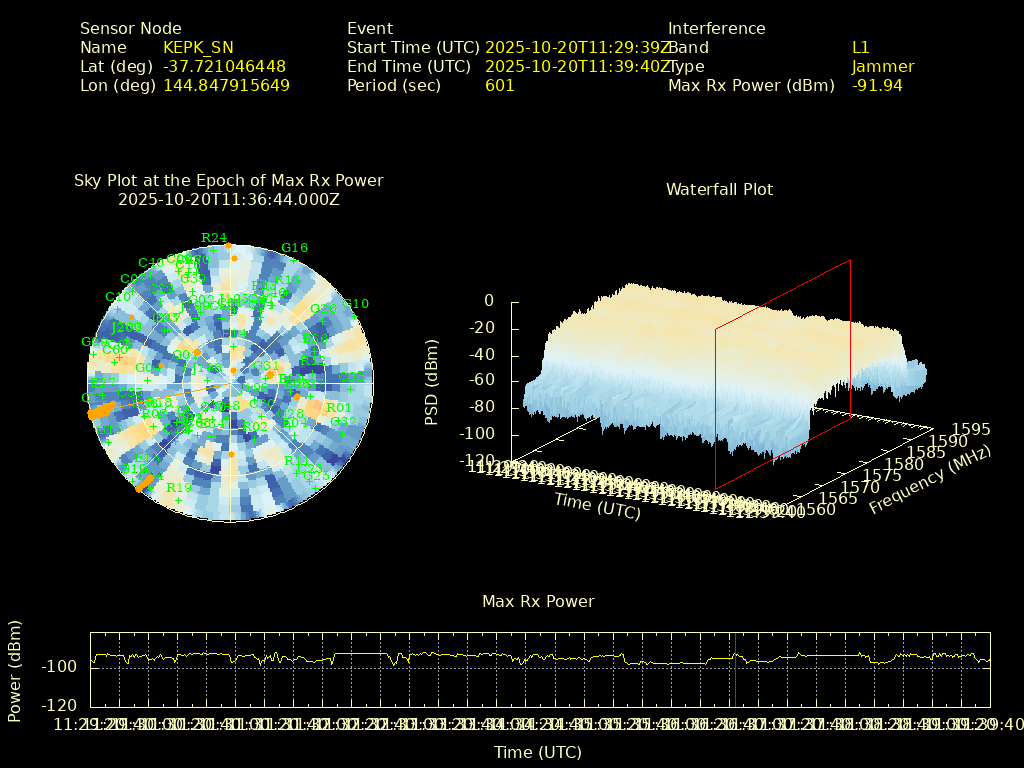Click the Waterfall Plot title

719,190
